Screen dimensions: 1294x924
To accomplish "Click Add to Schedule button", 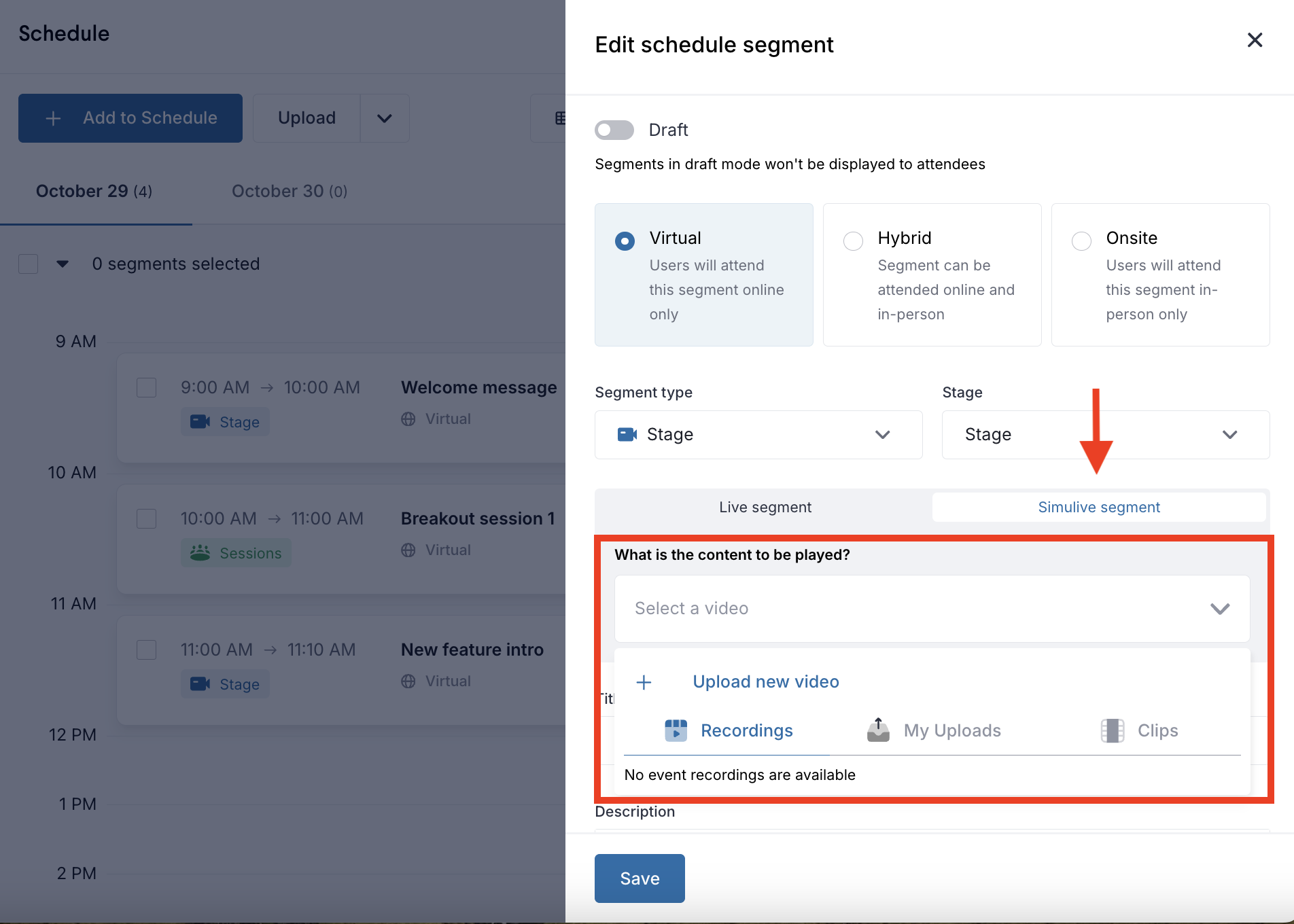I will click(130, 118).
